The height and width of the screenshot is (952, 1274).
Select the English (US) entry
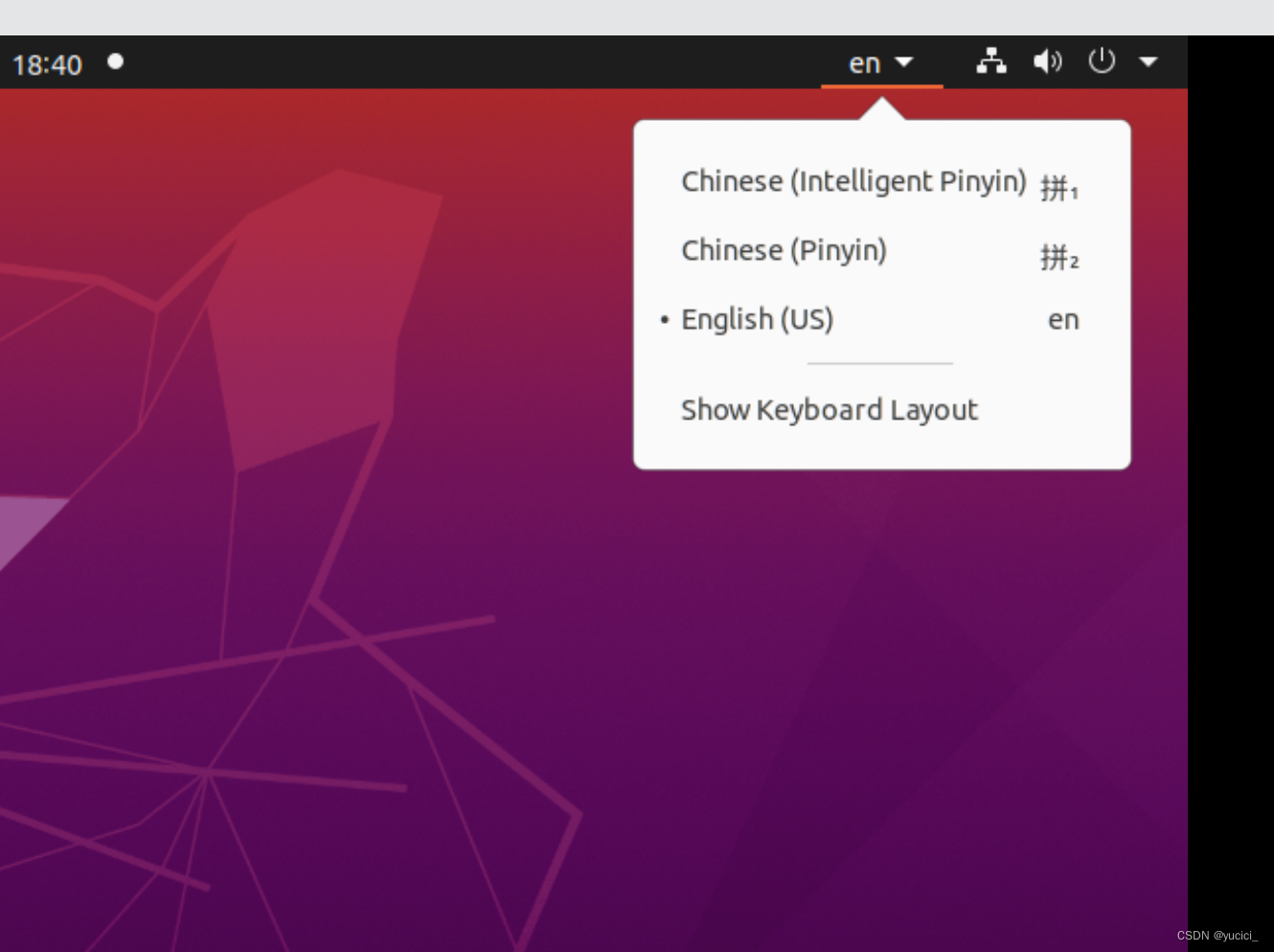(757, 320)
